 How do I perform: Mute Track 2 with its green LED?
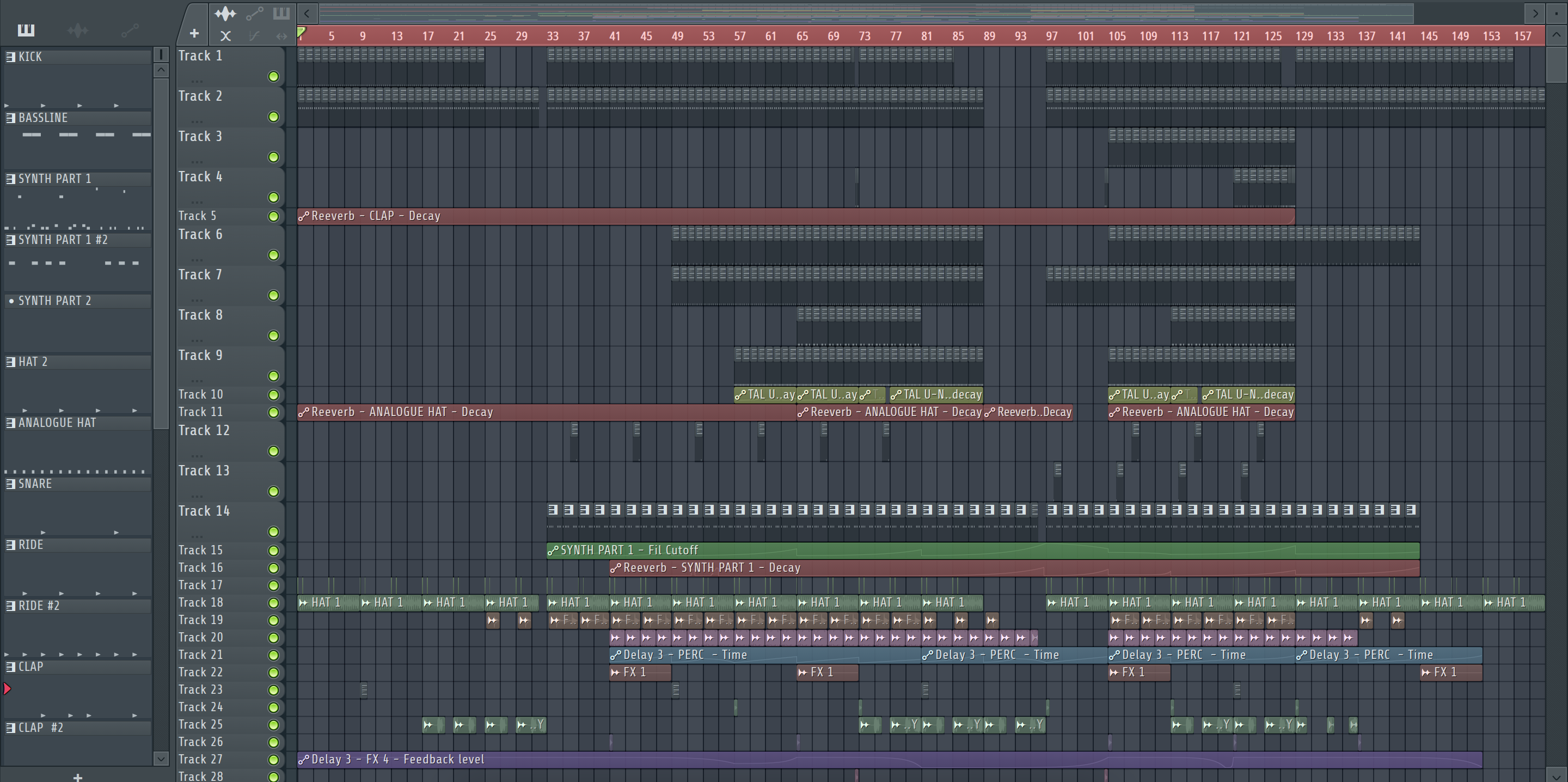click(x=273, y=117)
